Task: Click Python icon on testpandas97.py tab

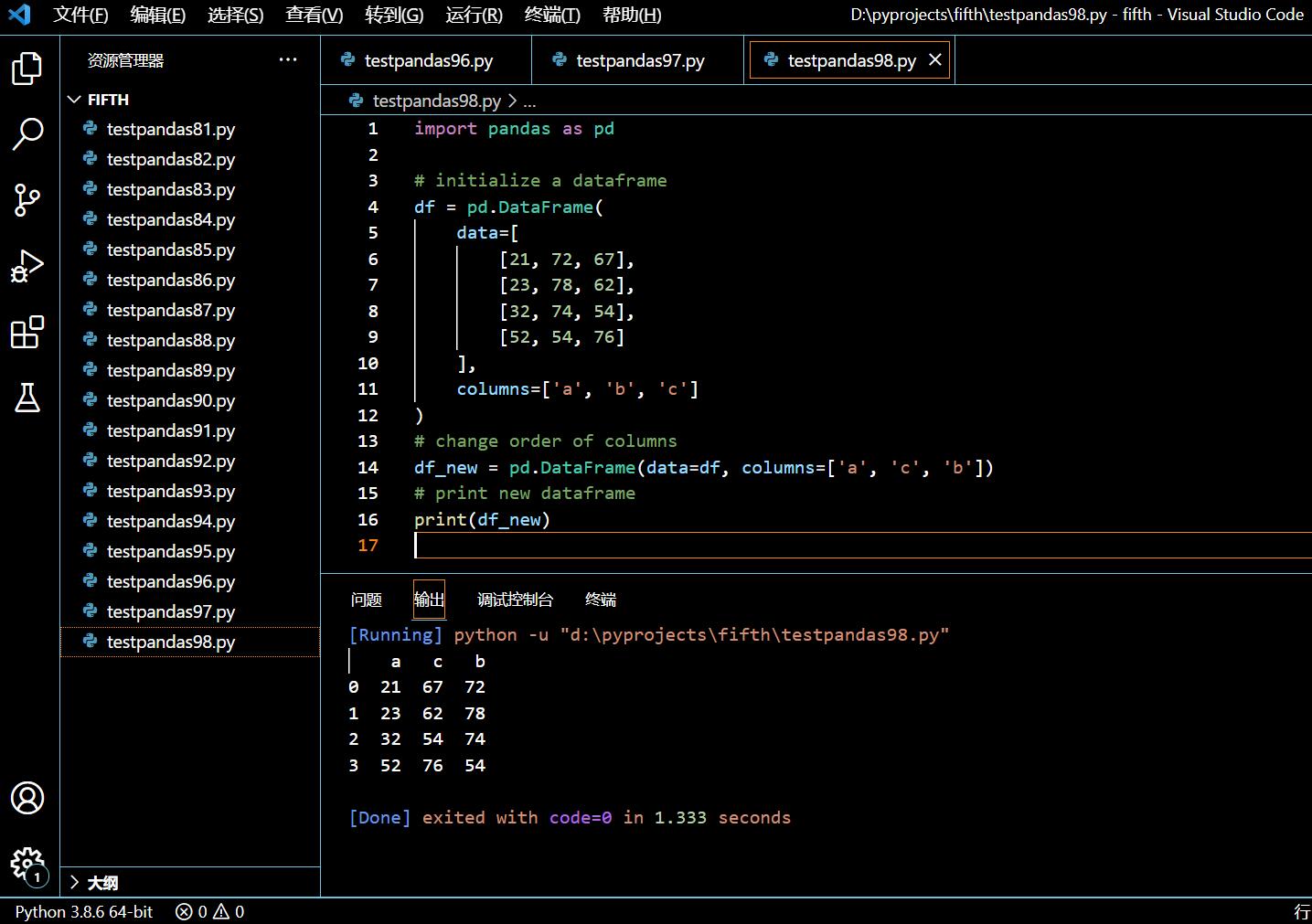Action: point(560,60)
